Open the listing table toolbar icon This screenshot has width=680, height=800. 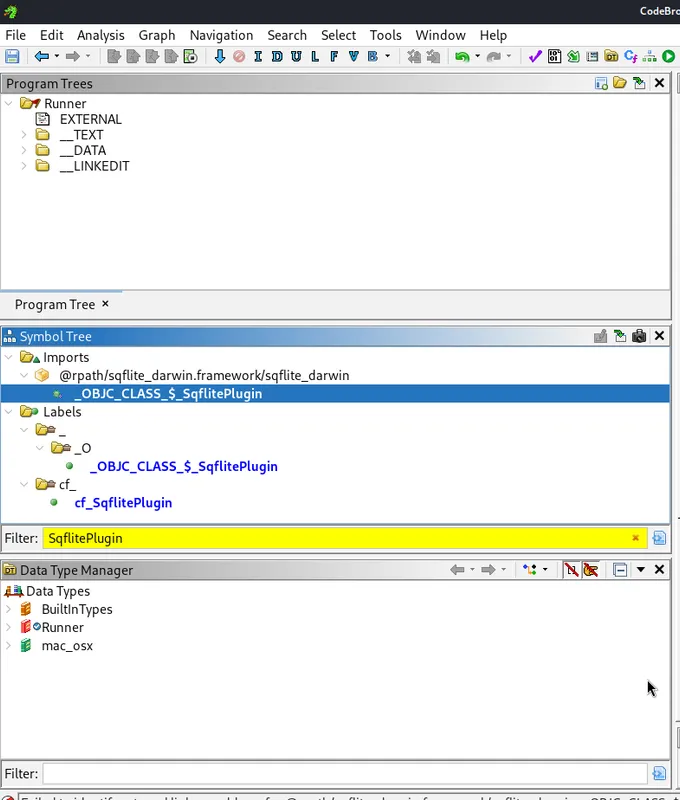point(592,56)
